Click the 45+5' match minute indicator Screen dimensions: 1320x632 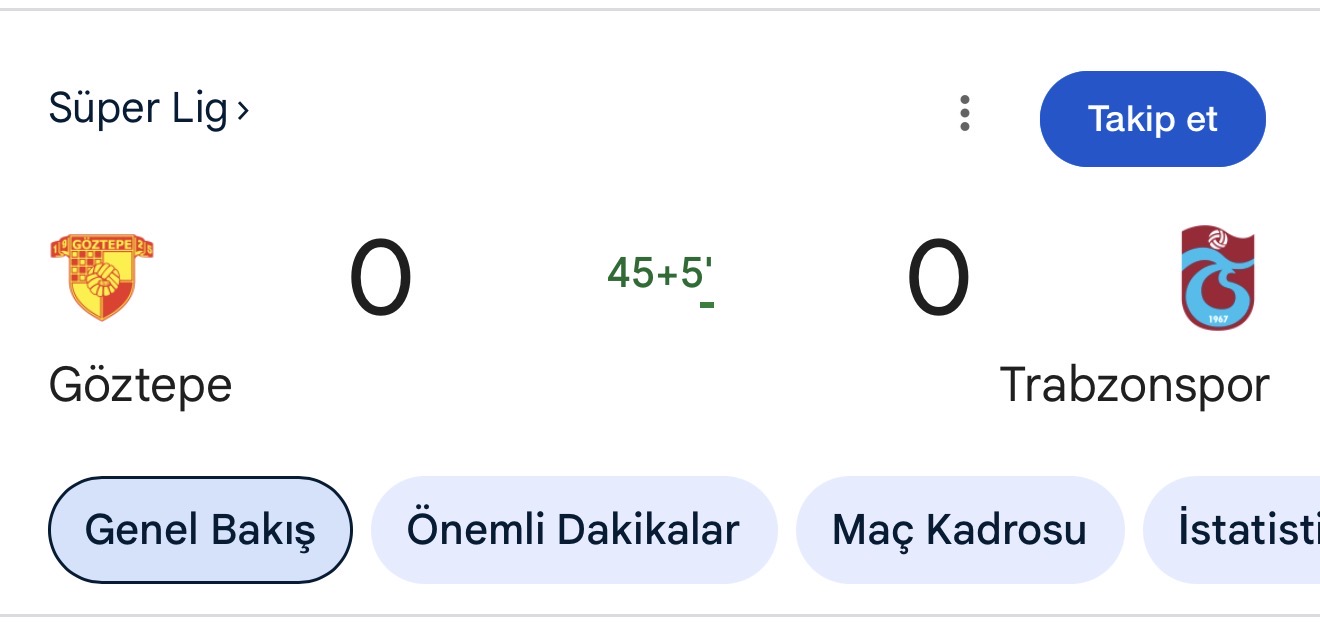click(x=659, y=273)
